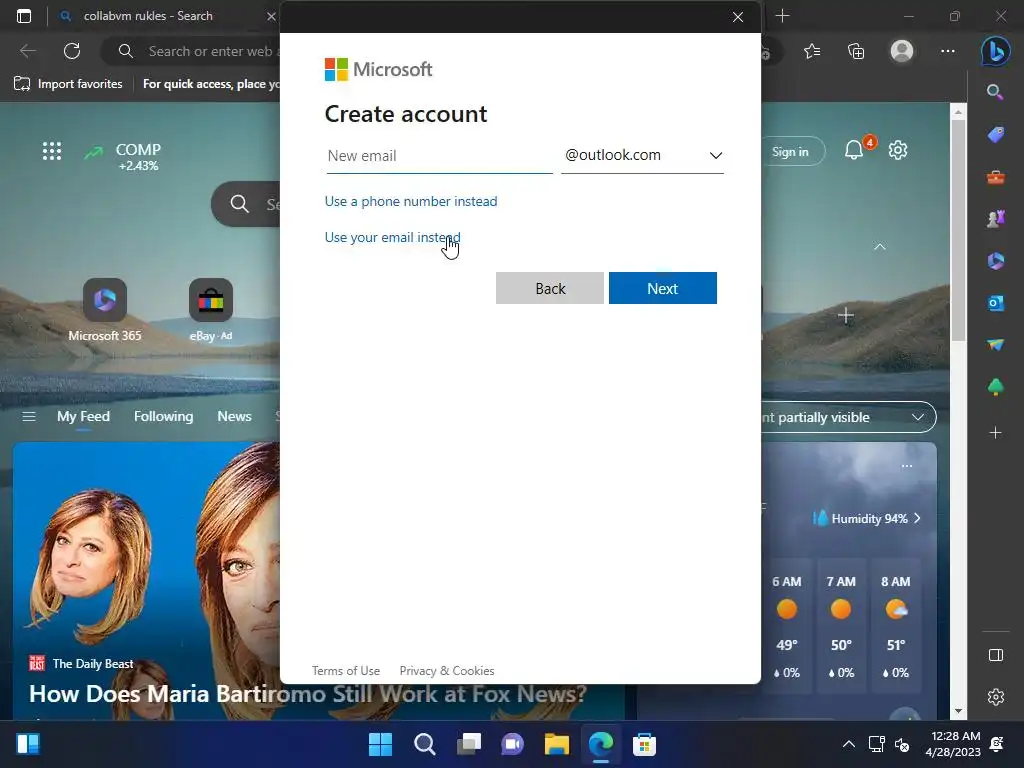Open Task View on the taskbar

click(x=468, y=744)
